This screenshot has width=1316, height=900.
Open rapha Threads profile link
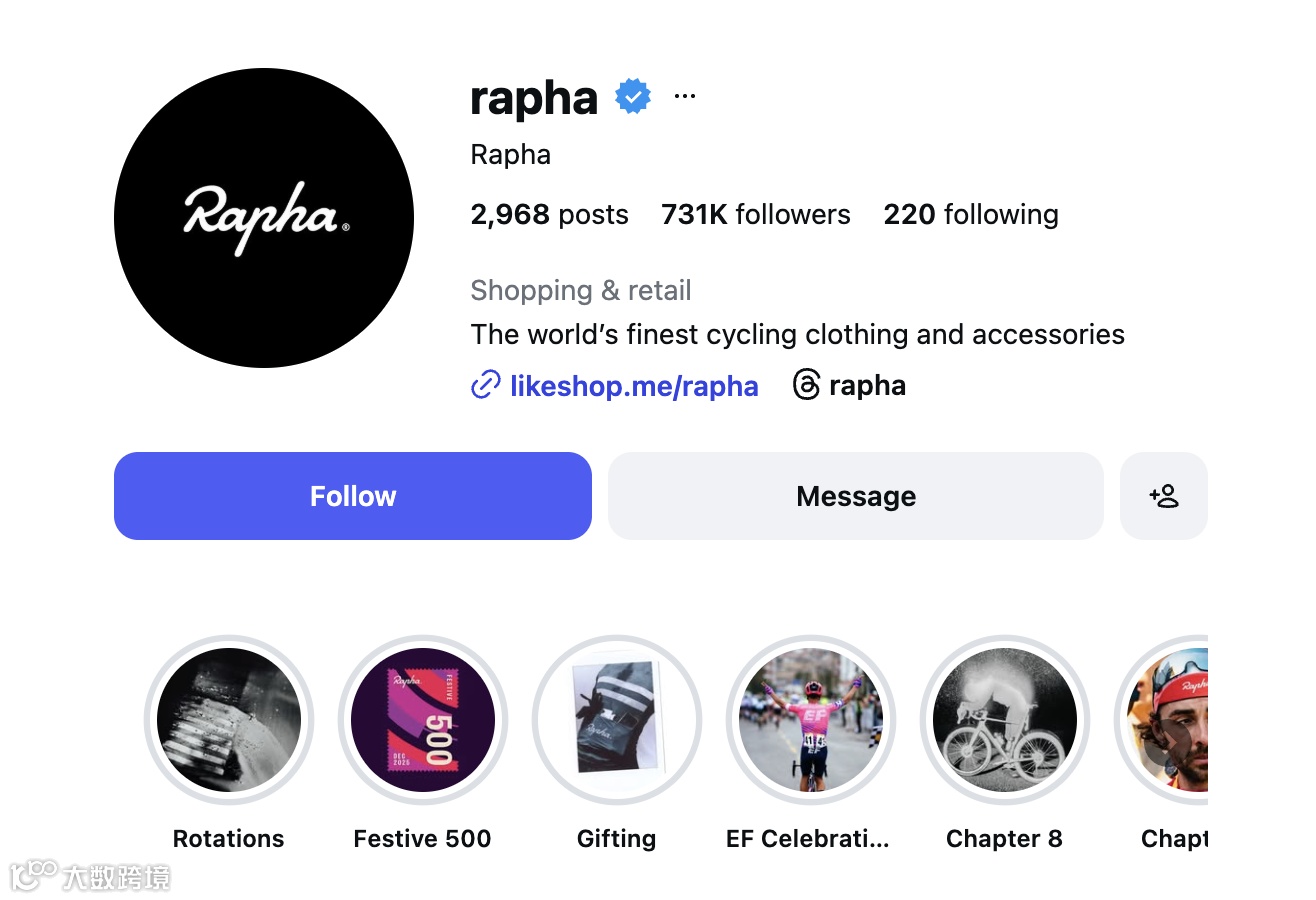click(x=867, y=386)
